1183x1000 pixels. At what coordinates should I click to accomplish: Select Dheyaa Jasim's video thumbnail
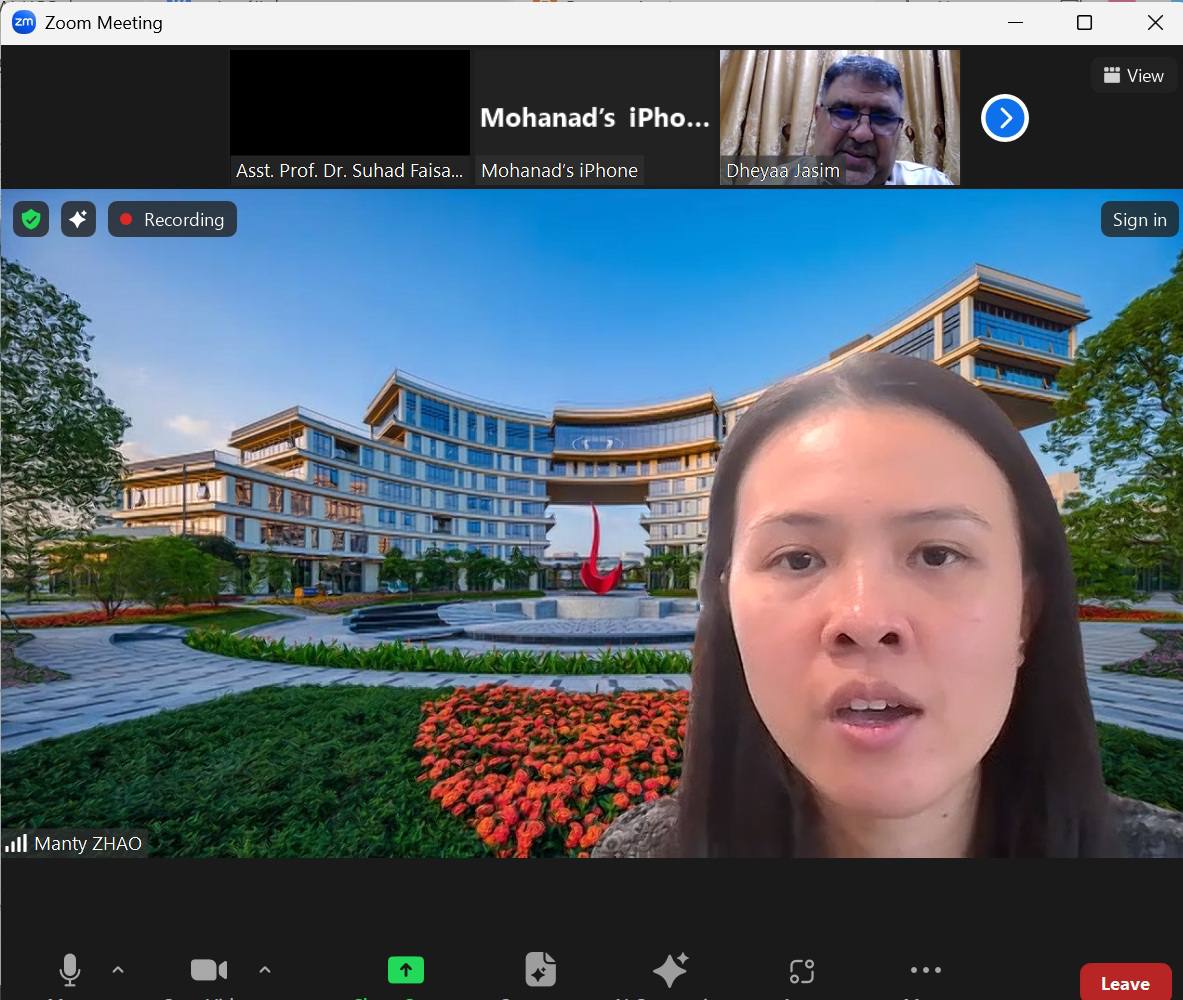[x=840, y=118]
